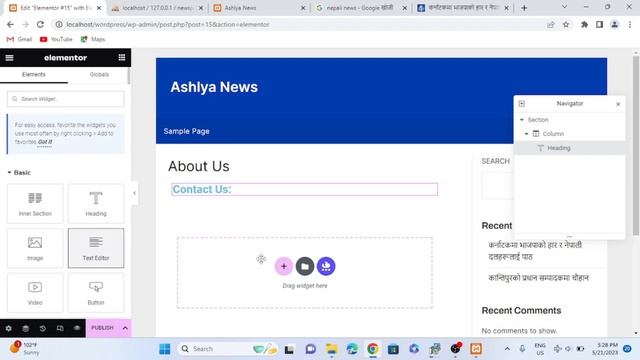Click the pink plus add-section button

coord(284,267)
